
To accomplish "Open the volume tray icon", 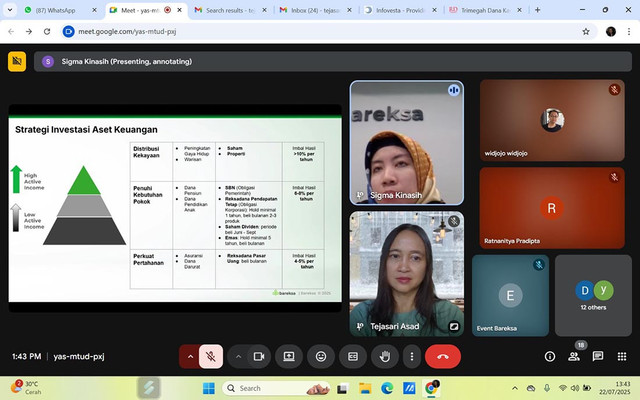I will coord(575,388).
